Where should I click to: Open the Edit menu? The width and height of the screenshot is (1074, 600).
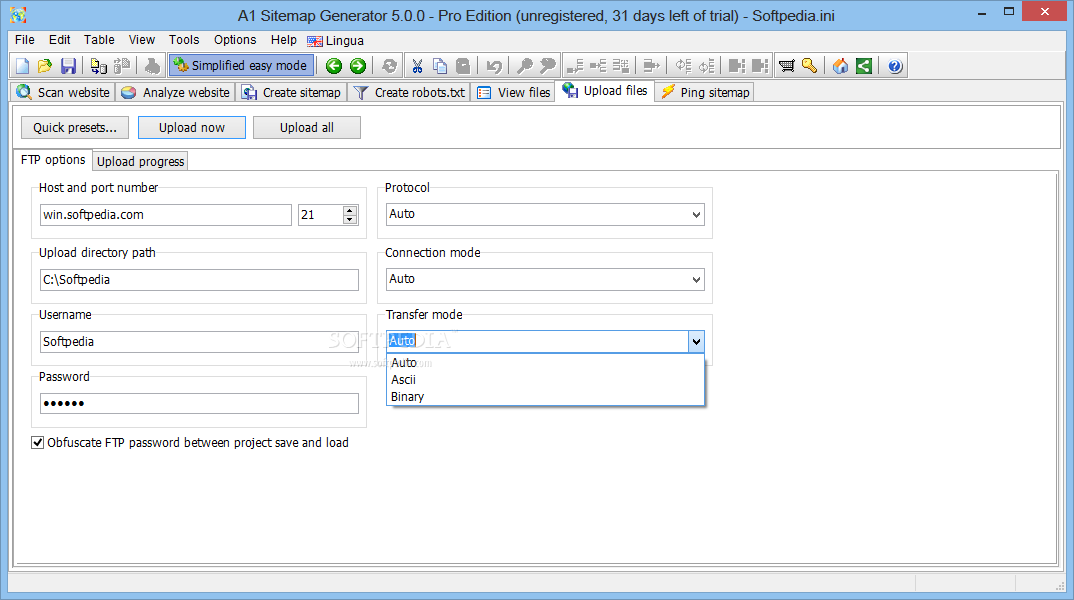pos(60,40)
